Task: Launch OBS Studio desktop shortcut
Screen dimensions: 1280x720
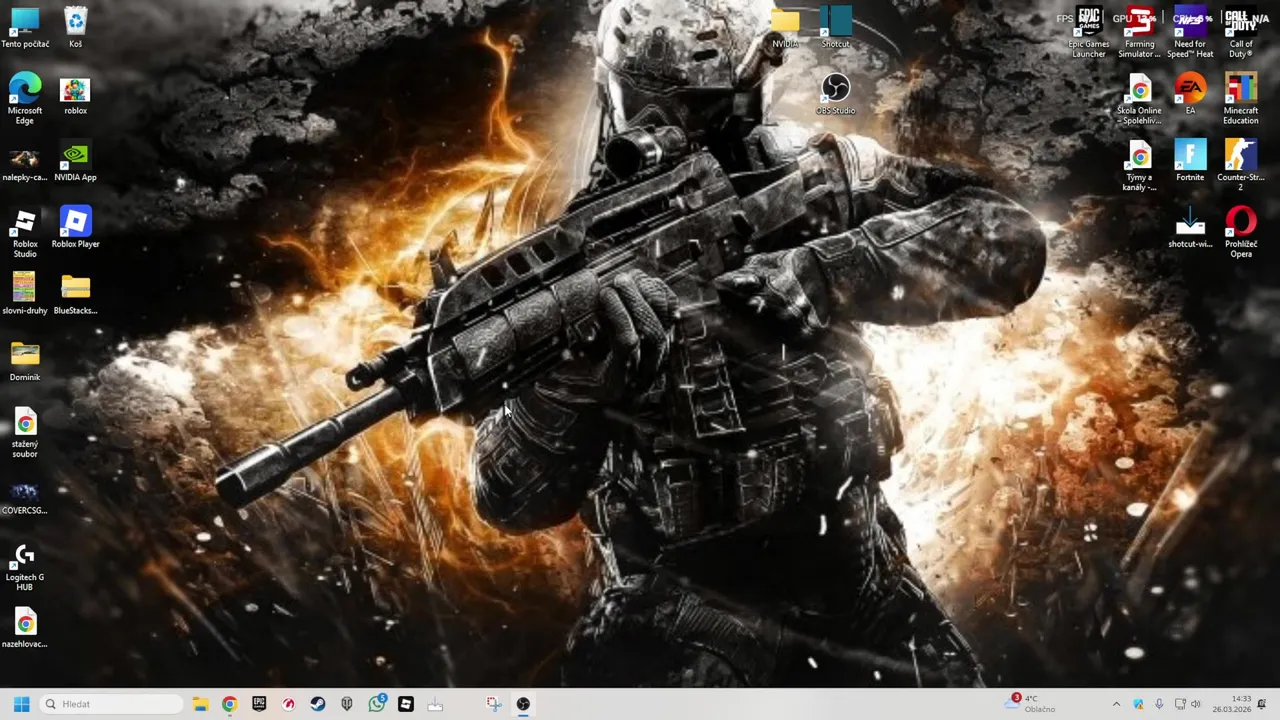Action: pyautogui.click(x=835, y=95)
